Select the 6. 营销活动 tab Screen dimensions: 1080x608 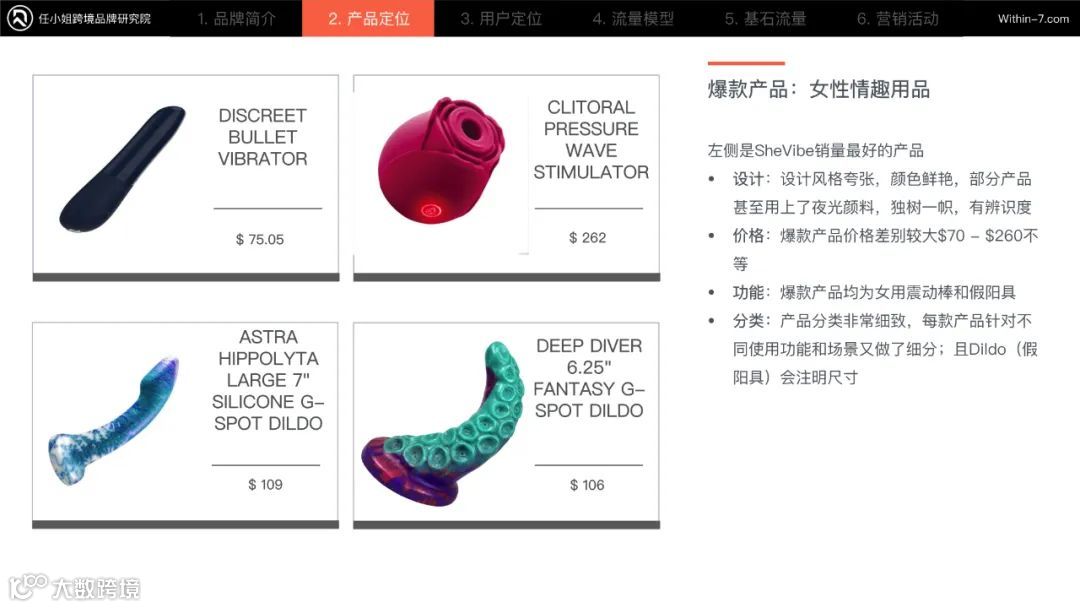tap(897, 19)
